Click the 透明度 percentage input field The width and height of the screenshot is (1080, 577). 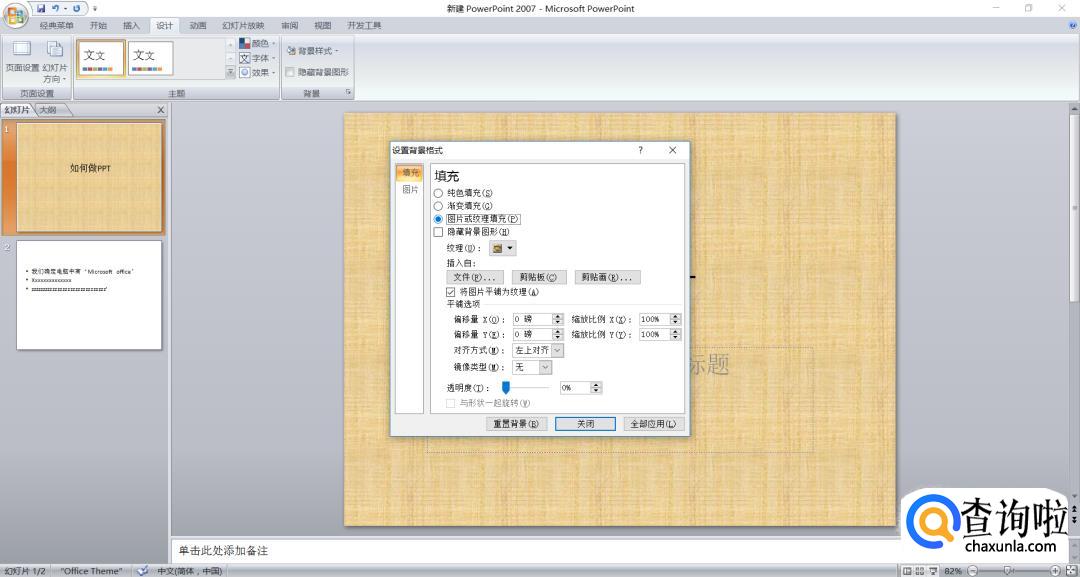tap(576, 388)
